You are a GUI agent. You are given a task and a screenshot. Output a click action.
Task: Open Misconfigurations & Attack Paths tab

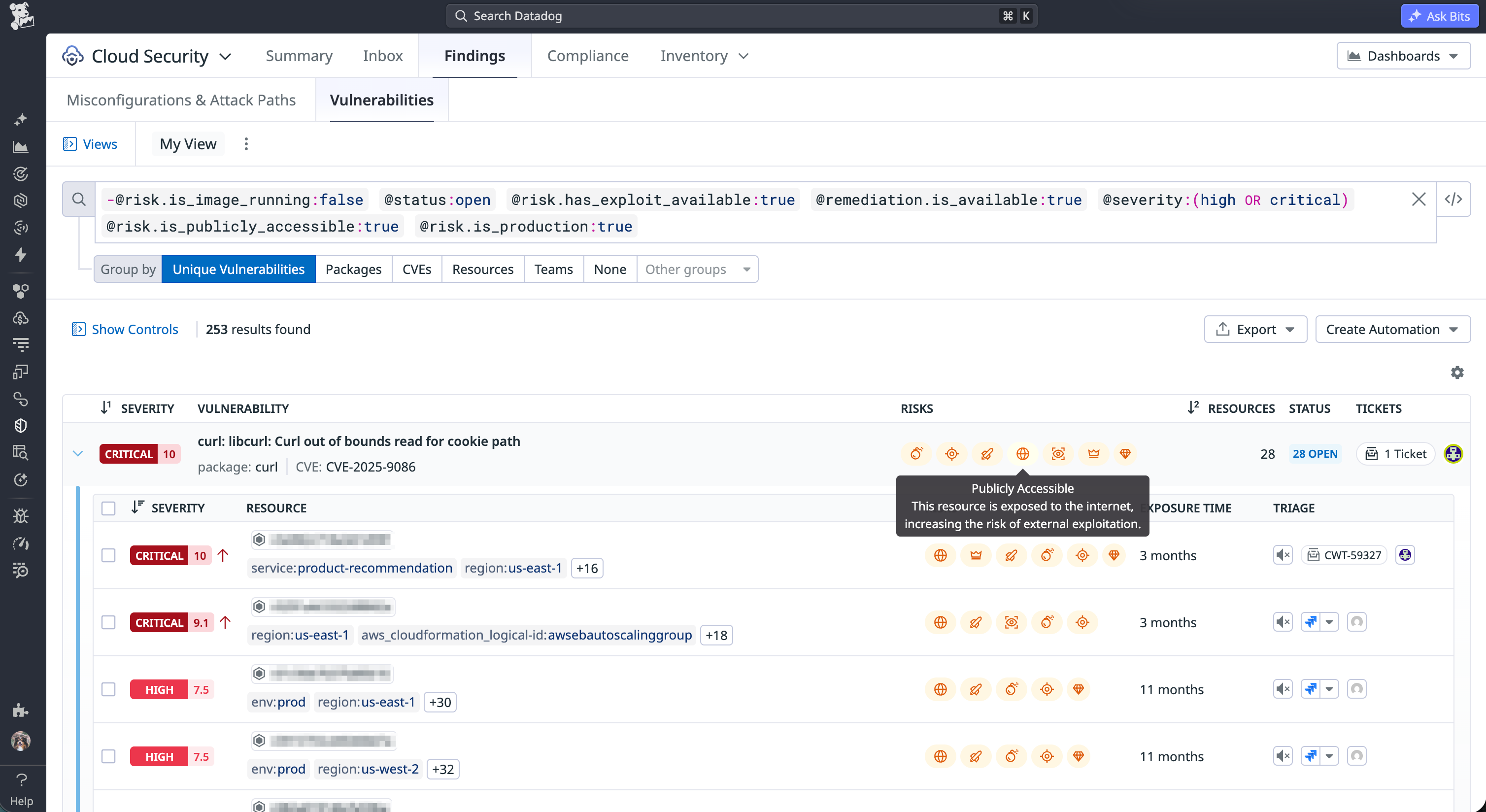click(181, 100)
